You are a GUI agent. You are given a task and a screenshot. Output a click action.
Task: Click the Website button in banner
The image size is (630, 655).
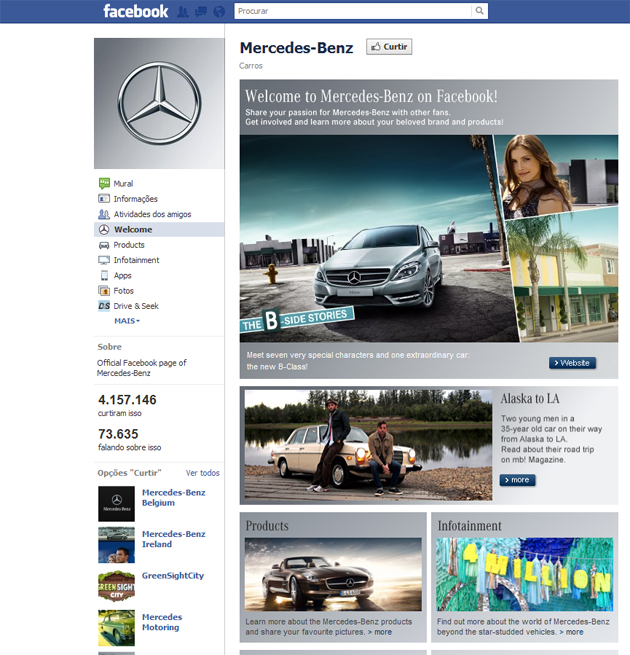coord(572,363)
